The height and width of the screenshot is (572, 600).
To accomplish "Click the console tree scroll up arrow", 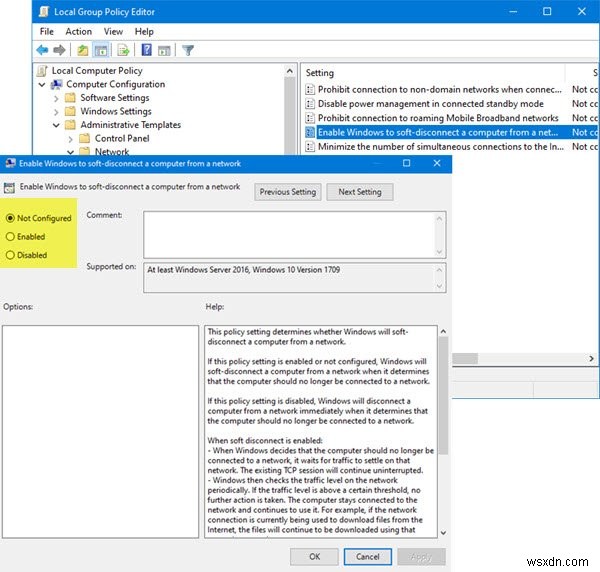I will (x=290, y=71).
